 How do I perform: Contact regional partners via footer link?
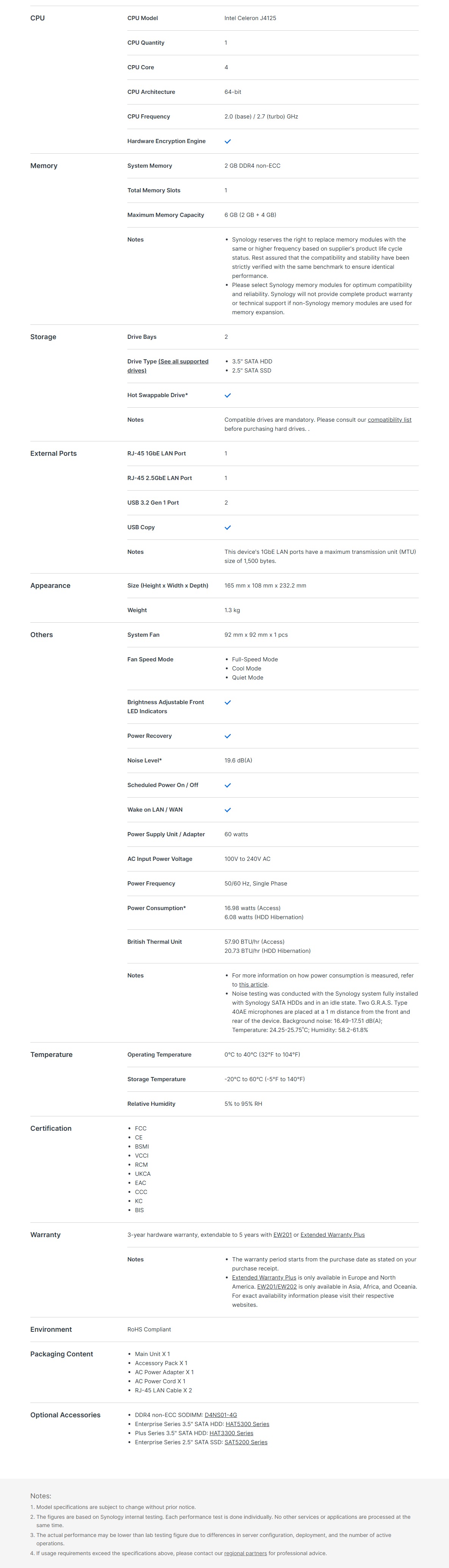point(246,1553)
